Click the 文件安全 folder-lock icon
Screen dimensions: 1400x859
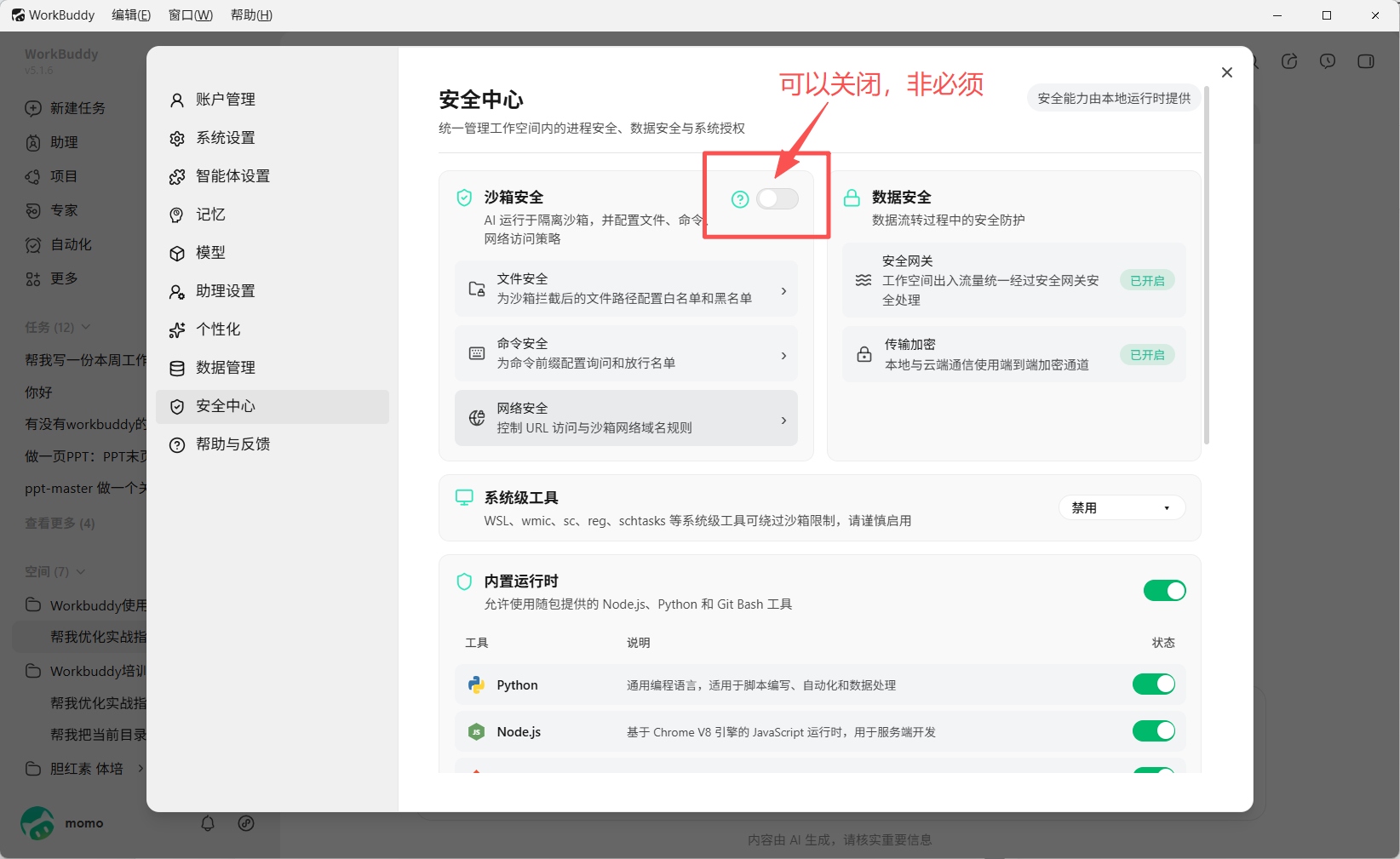tap(477, 289)
